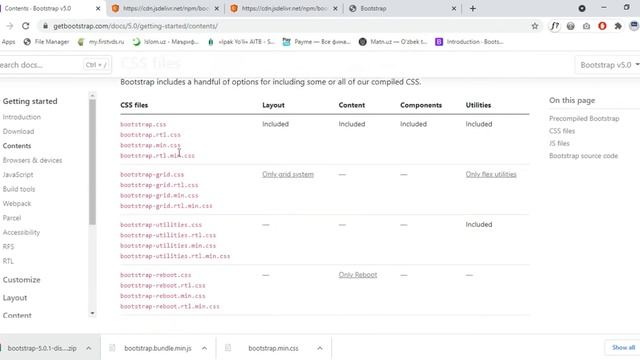The image size is (640, 360).
Task: Open new browser tab with plus
Action: 473,8
